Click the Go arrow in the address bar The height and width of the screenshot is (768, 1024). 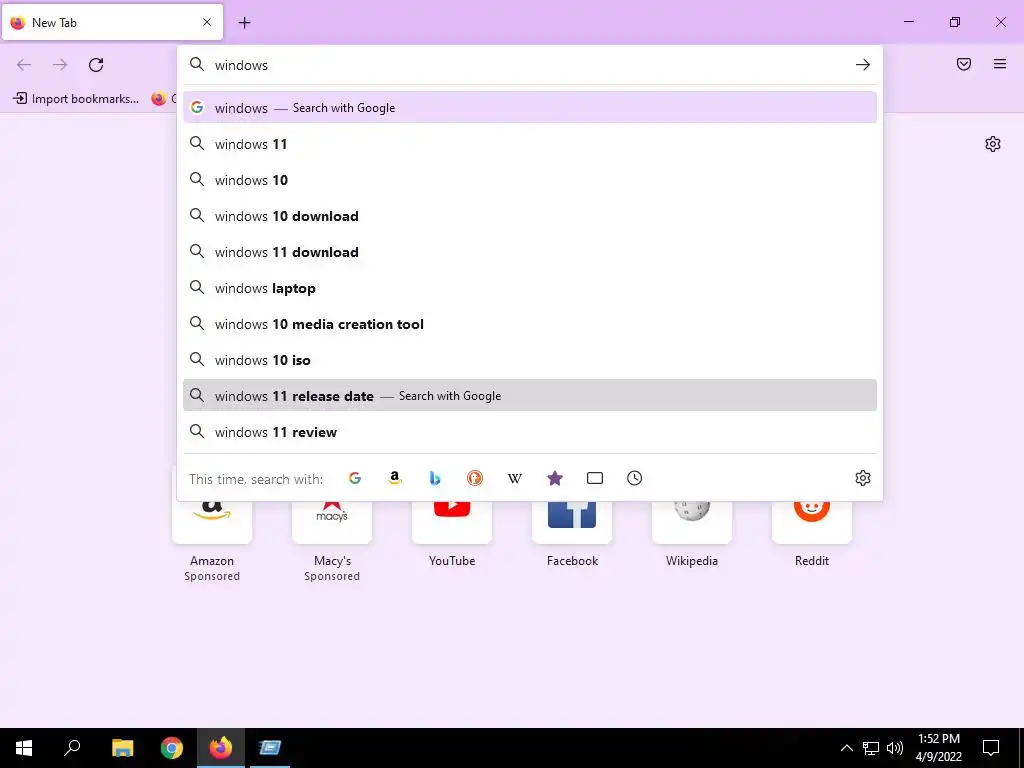863,65
